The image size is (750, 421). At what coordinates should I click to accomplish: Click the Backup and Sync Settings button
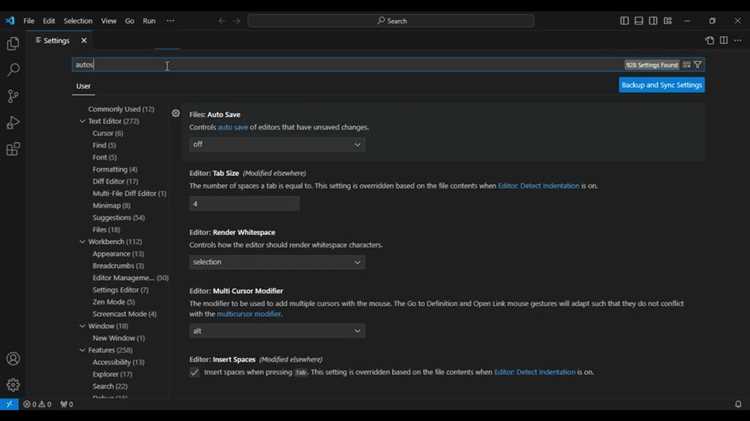tap(661, 85)
